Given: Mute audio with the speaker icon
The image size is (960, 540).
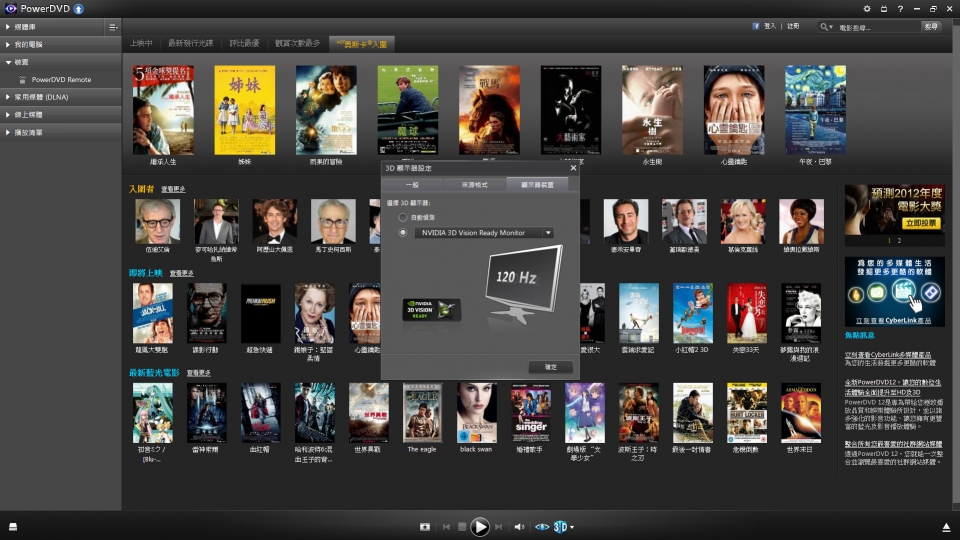Looking at the screenshot, I should point(519,527).
